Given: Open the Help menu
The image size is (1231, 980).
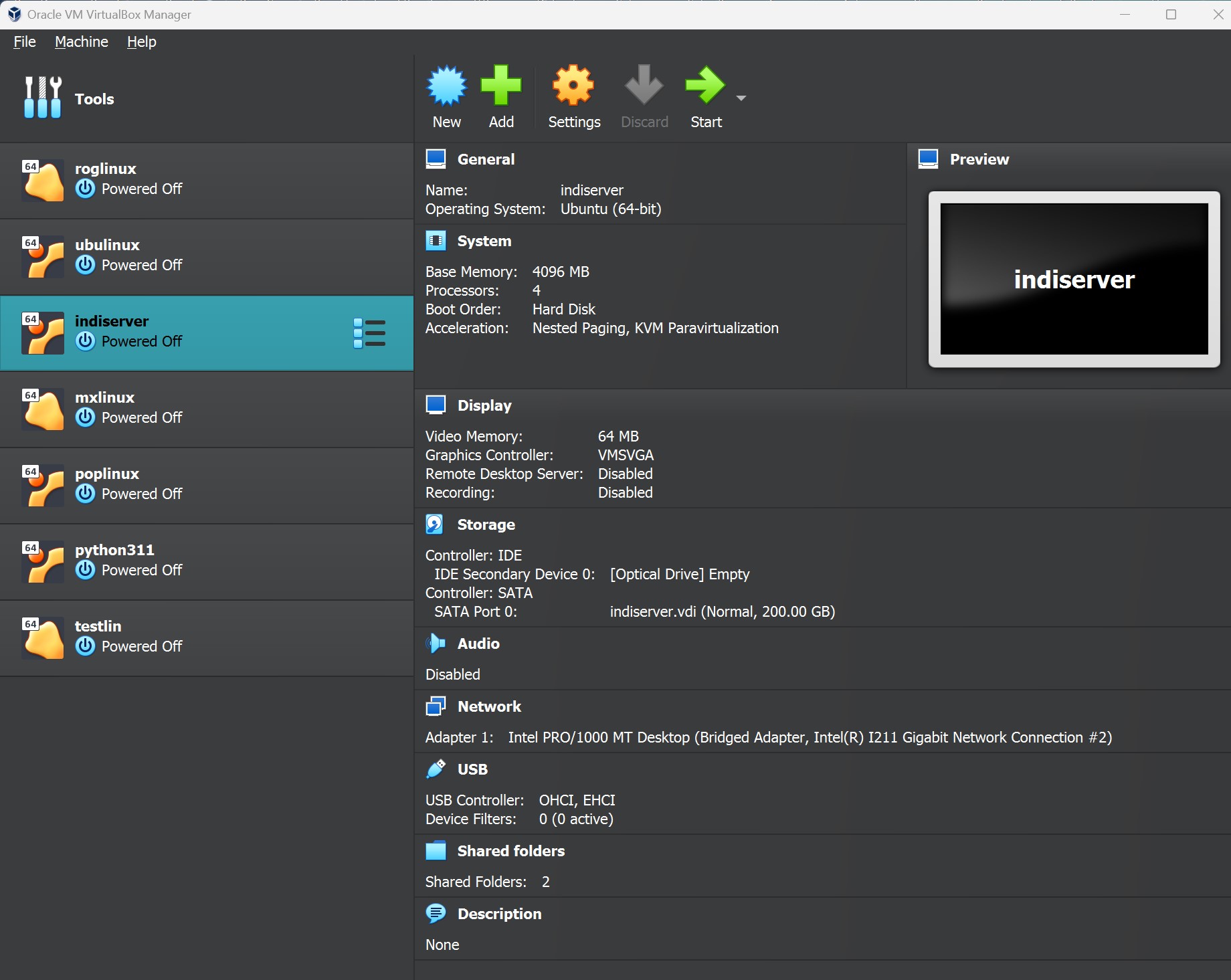Looking at the screenshot, I should coord(142,41).
